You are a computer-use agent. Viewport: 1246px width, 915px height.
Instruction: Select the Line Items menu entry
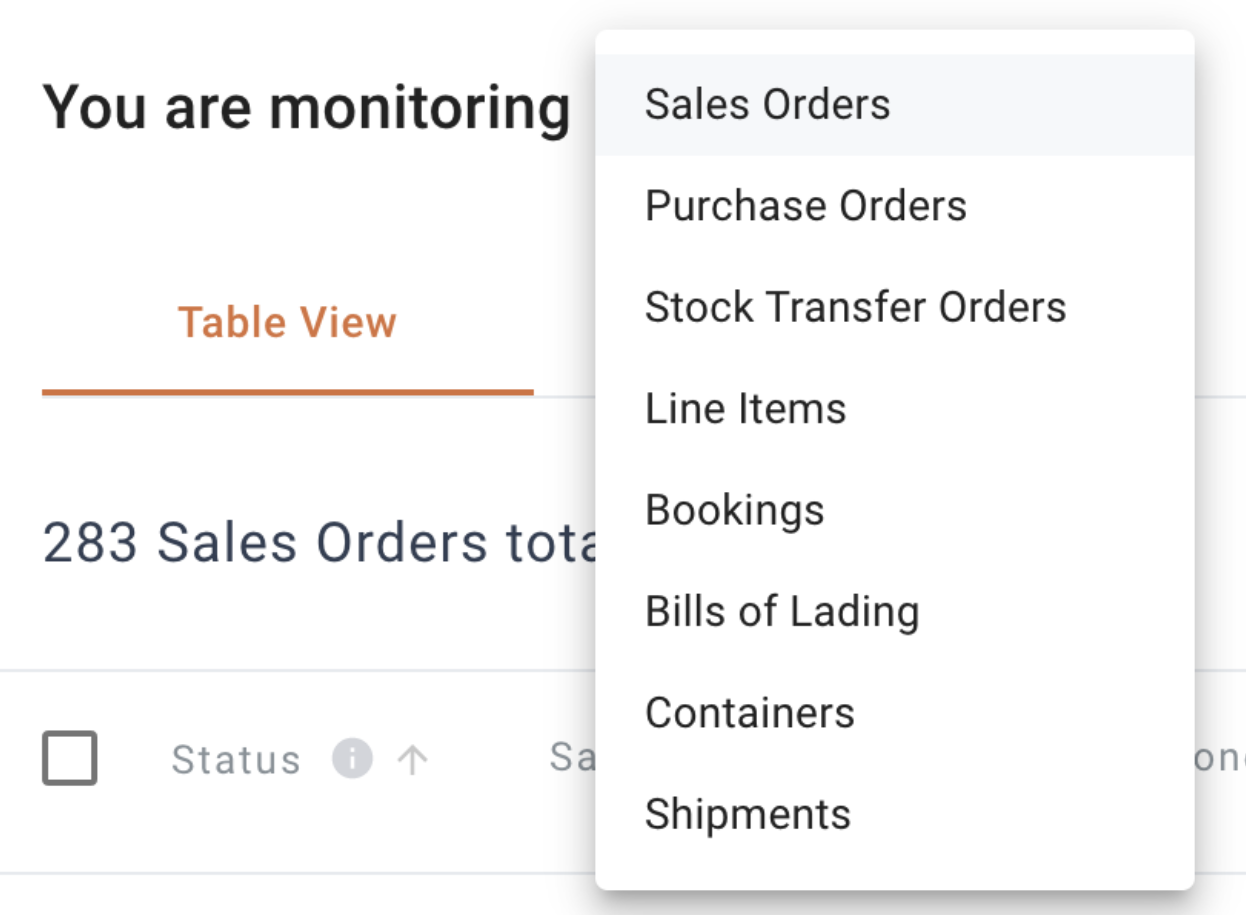tap(895, 409)
